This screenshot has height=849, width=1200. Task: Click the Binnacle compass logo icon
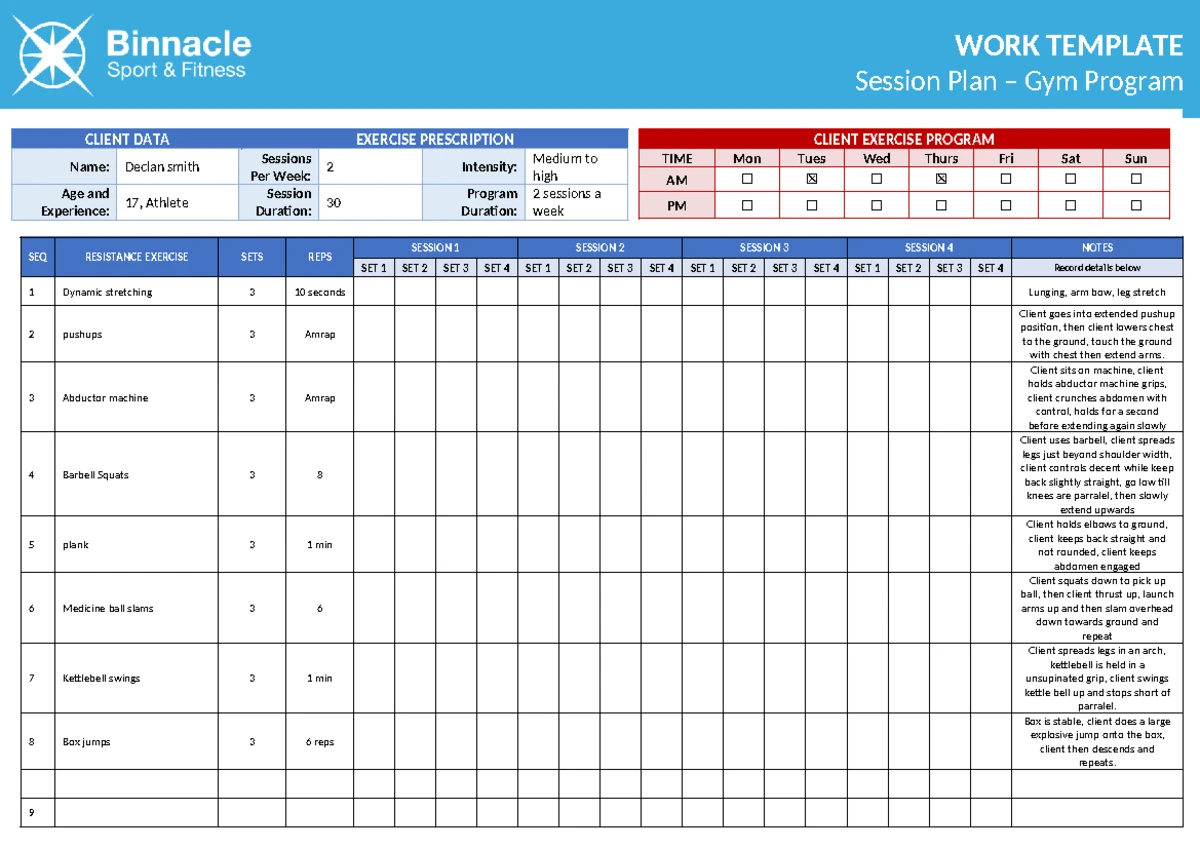tap(53, 55)
